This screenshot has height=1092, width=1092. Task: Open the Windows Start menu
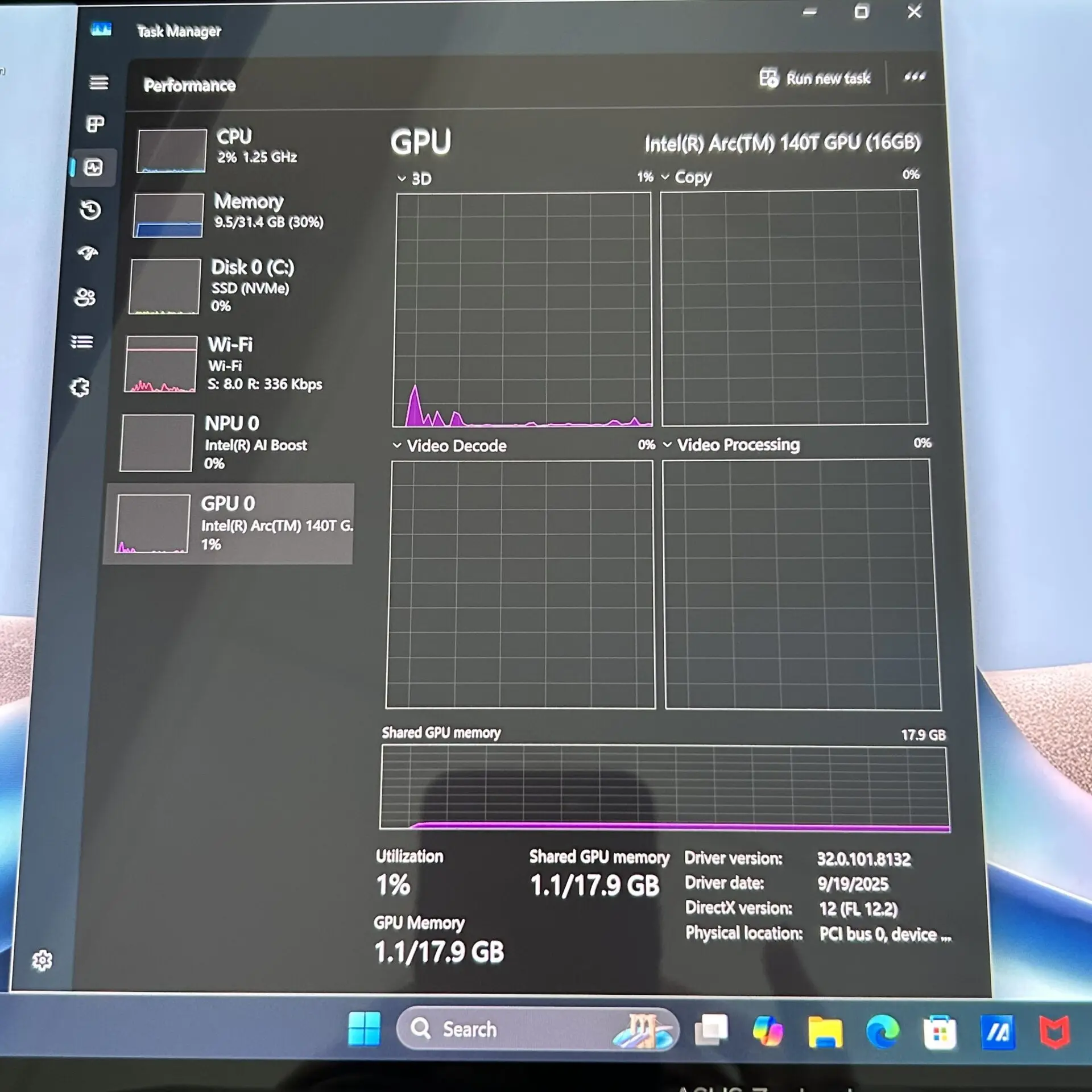click(x=364, y=1029)
